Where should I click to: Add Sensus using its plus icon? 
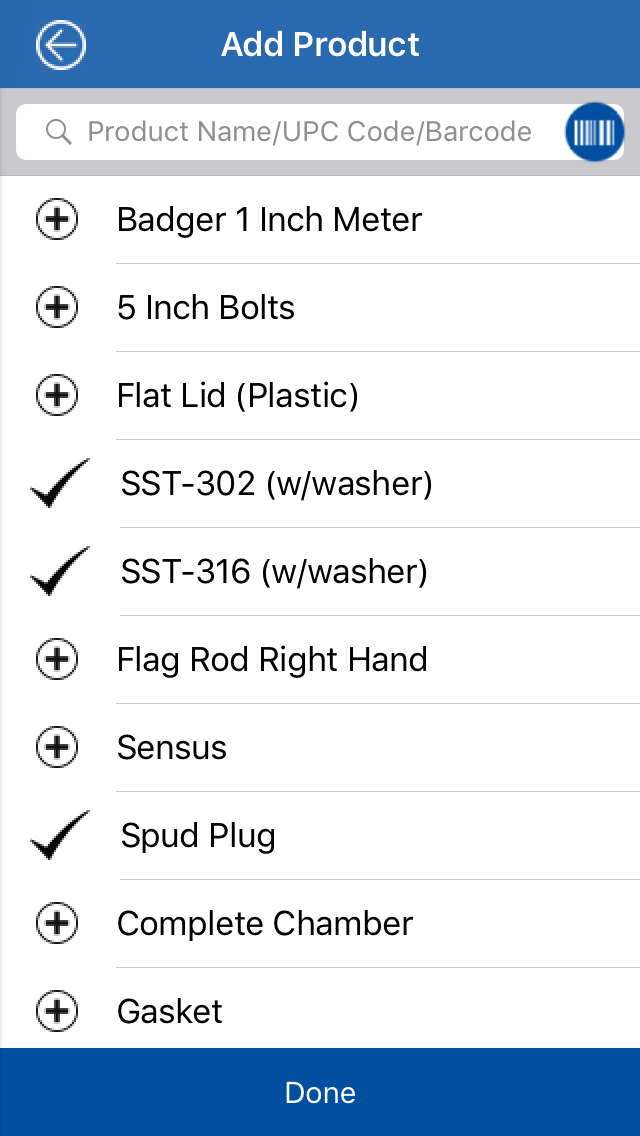point(57,747)
